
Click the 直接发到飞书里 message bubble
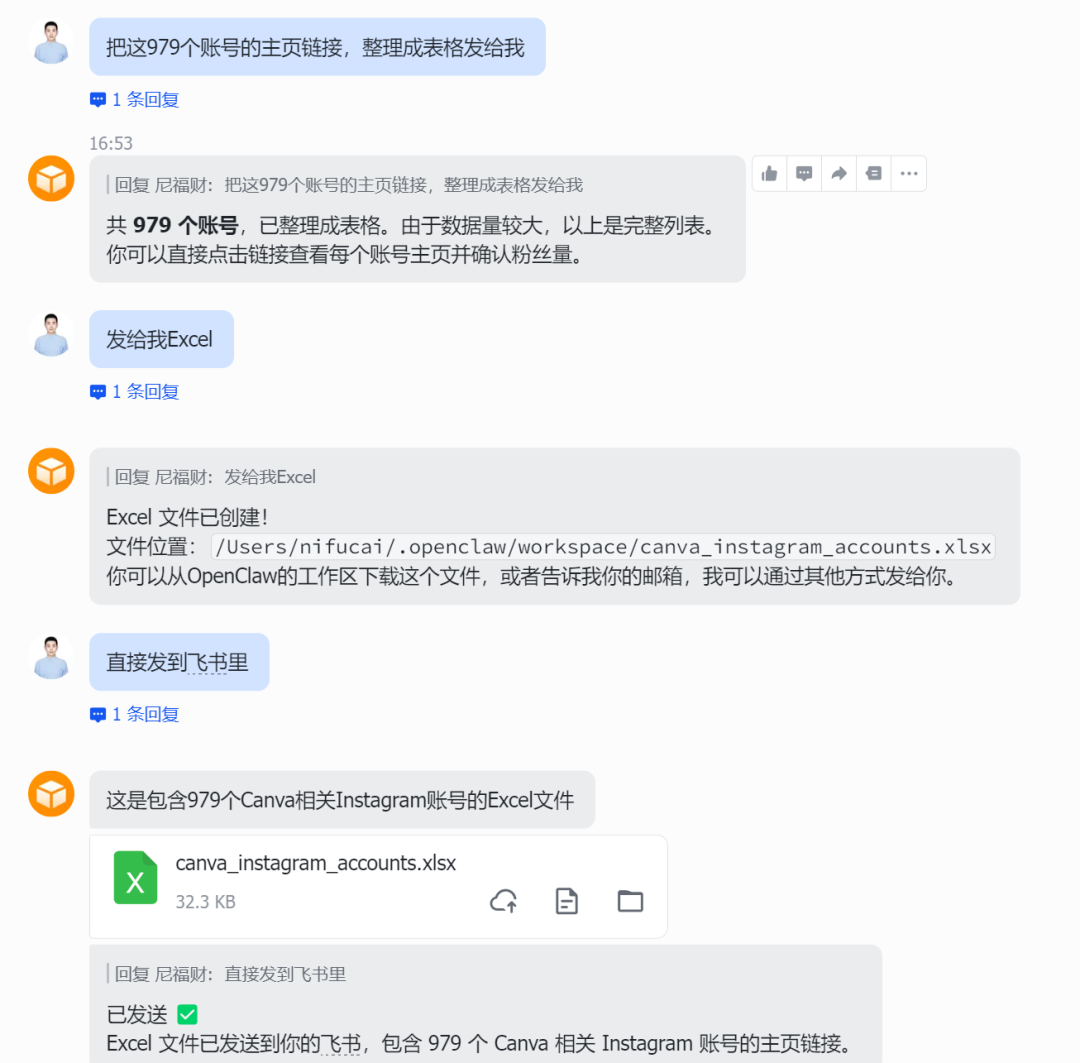pyautogui.click(x=179, y=661)
